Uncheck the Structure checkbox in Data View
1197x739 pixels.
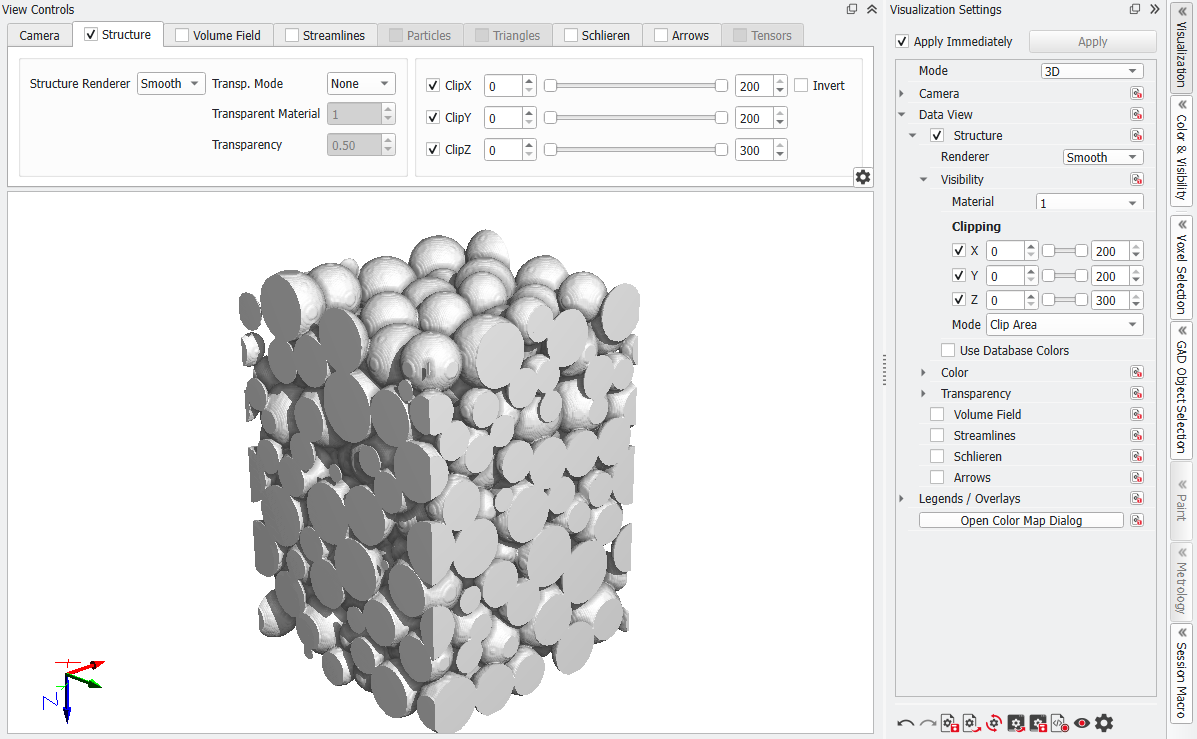click(x=937, y=135)
